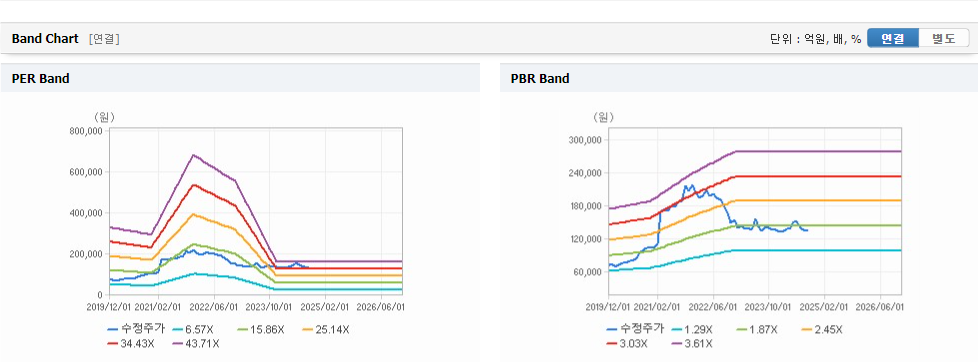Click the Band Chart title text
This screenshot has width=978, height=362.
click(x=45, y=39)
